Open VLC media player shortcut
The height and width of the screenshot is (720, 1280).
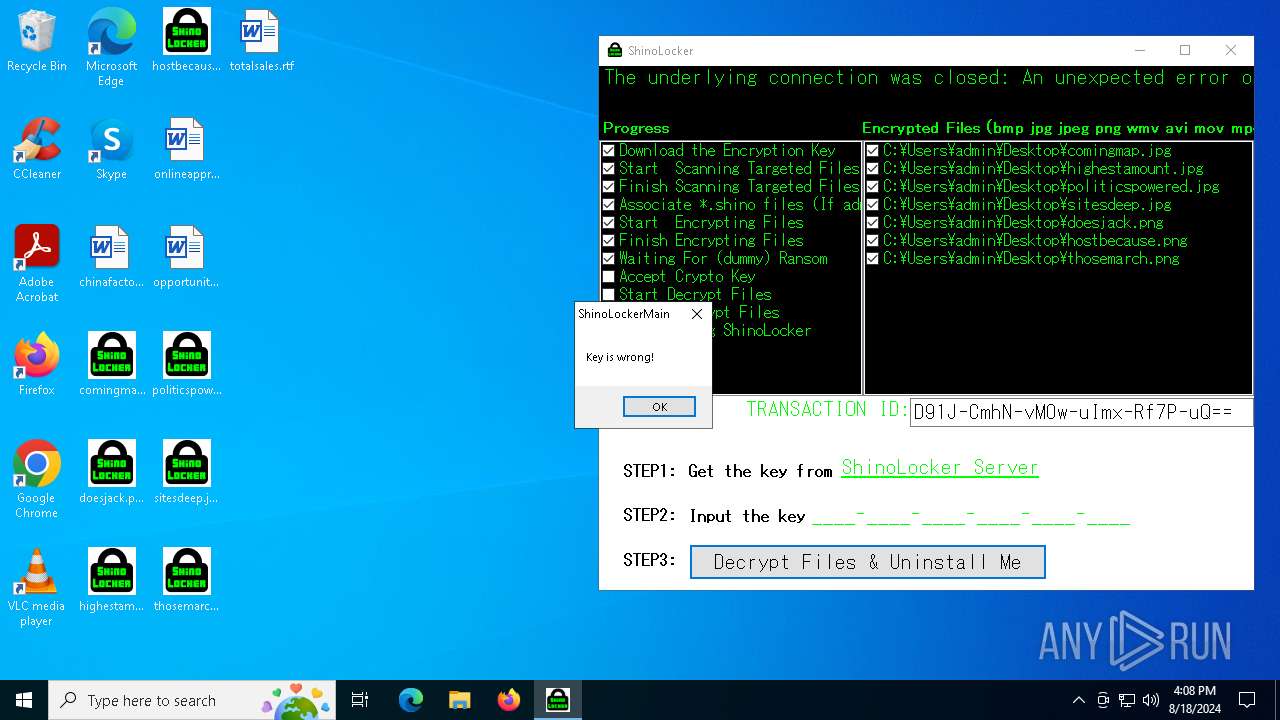(37, 588)
